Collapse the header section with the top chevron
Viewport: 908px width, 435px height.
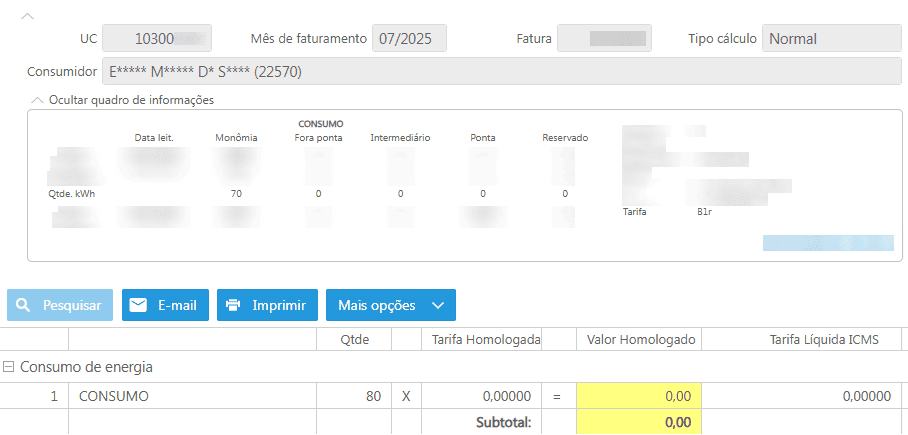27,17
